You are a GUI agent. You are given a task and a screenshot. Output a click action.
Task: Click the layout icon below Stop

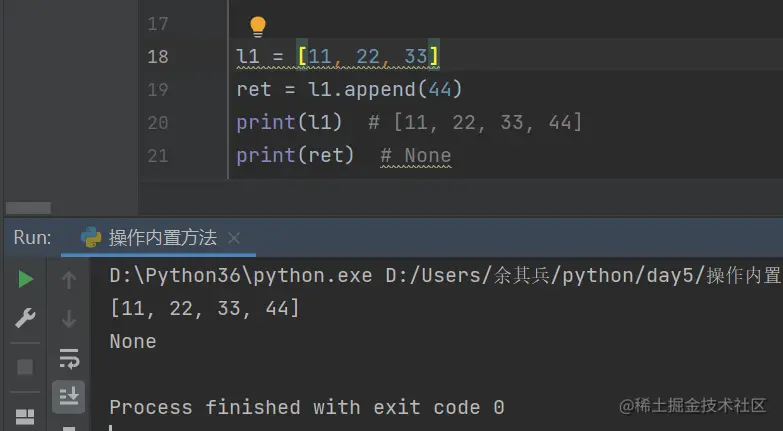point(26,416)
